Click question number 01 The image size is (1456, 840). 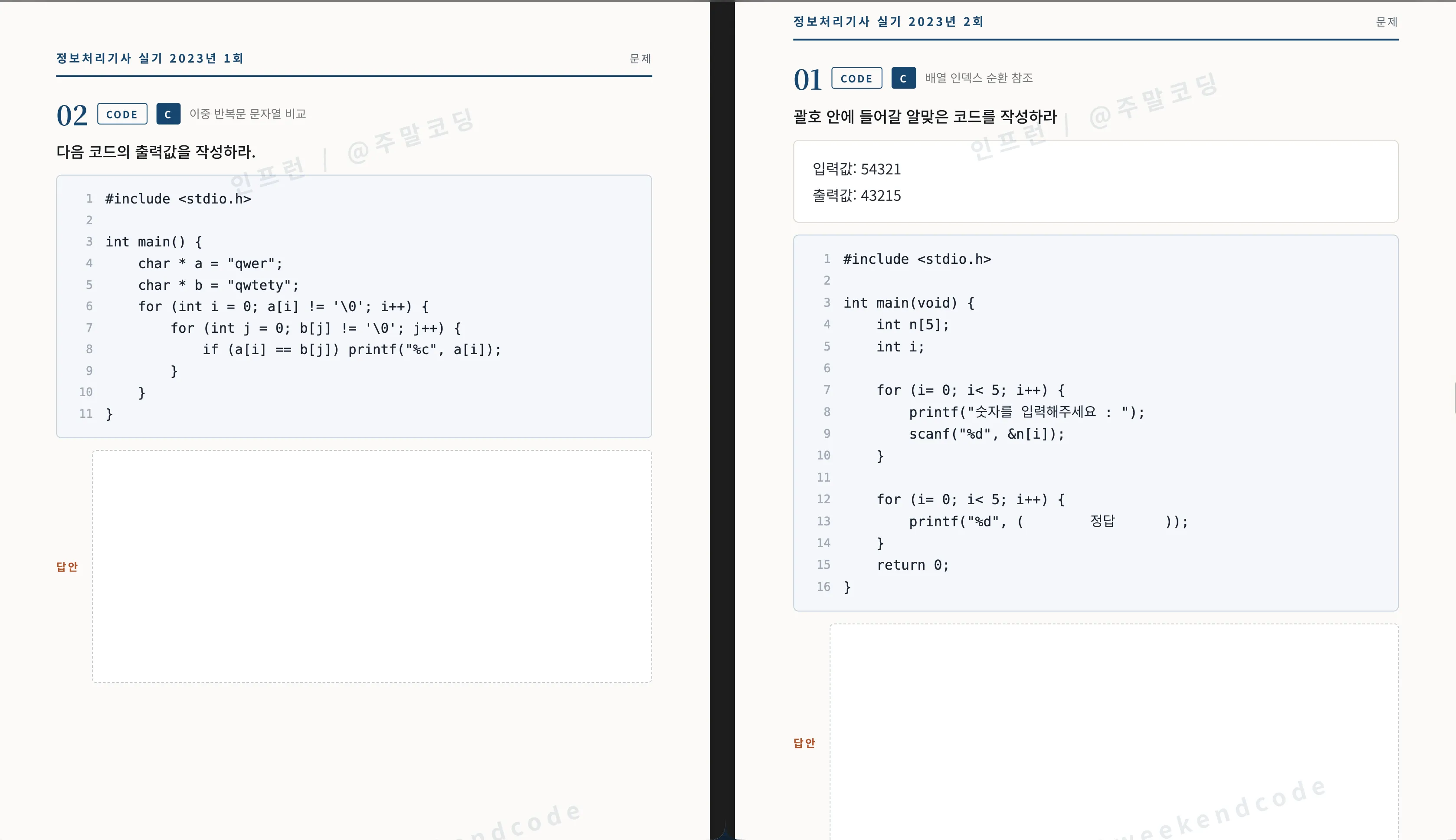point(807,79)
